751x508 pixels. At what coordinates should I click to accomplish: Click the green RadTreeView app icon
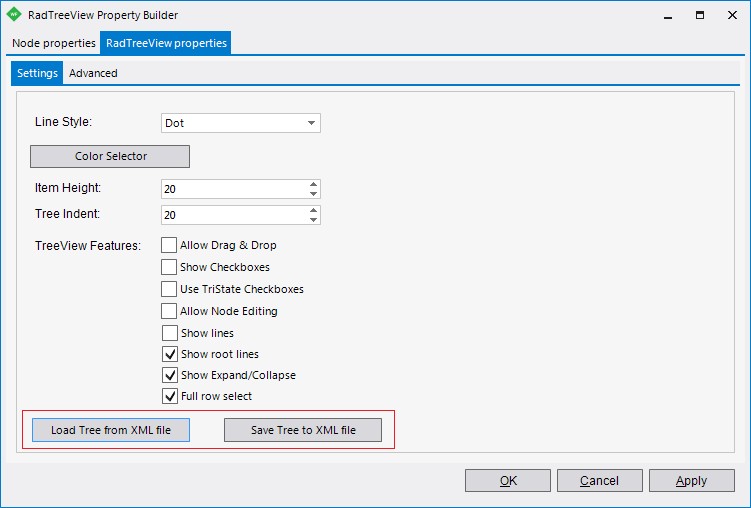[14, 14]
